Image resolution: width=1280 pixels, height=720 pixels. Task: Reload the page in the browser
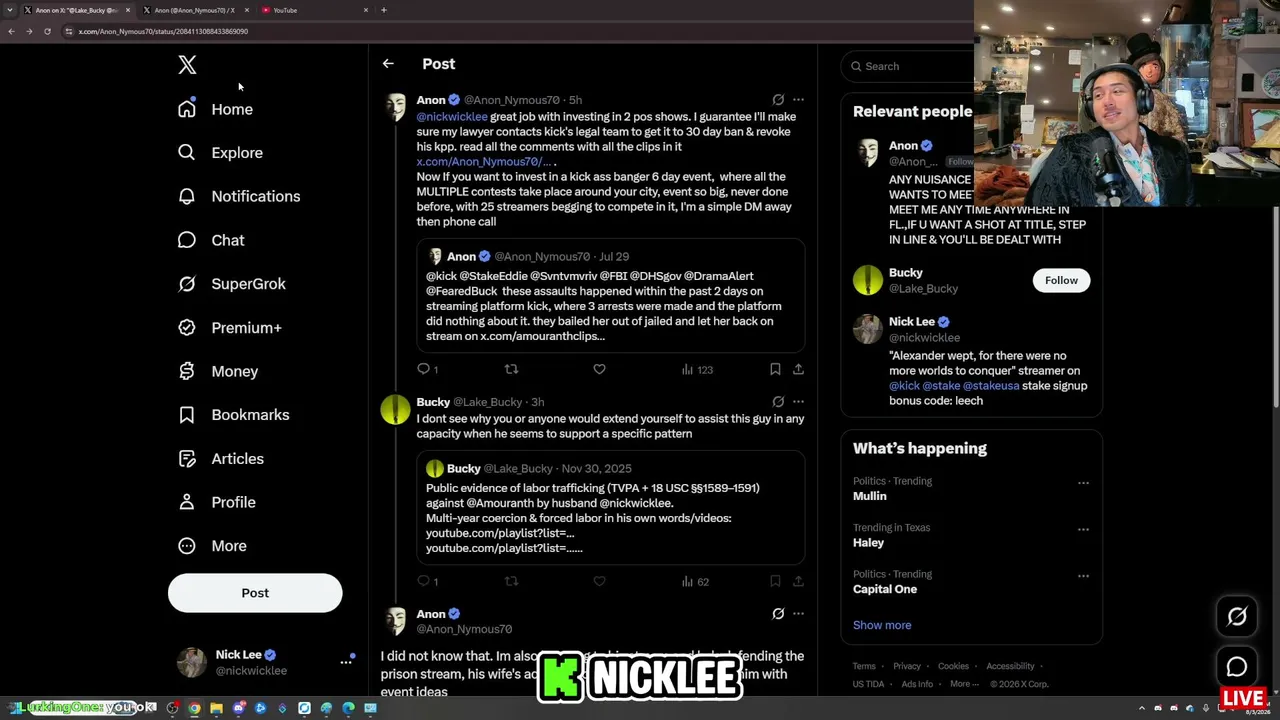point(47,31)
